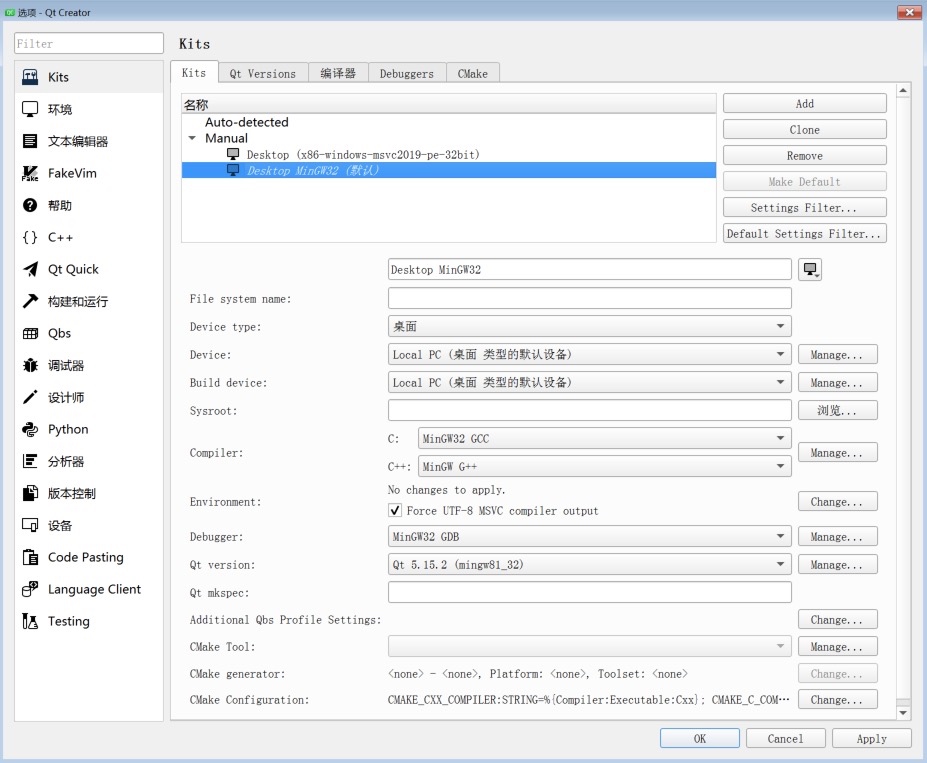
Task: Select the C++ braces category
Action: (89, 237)
